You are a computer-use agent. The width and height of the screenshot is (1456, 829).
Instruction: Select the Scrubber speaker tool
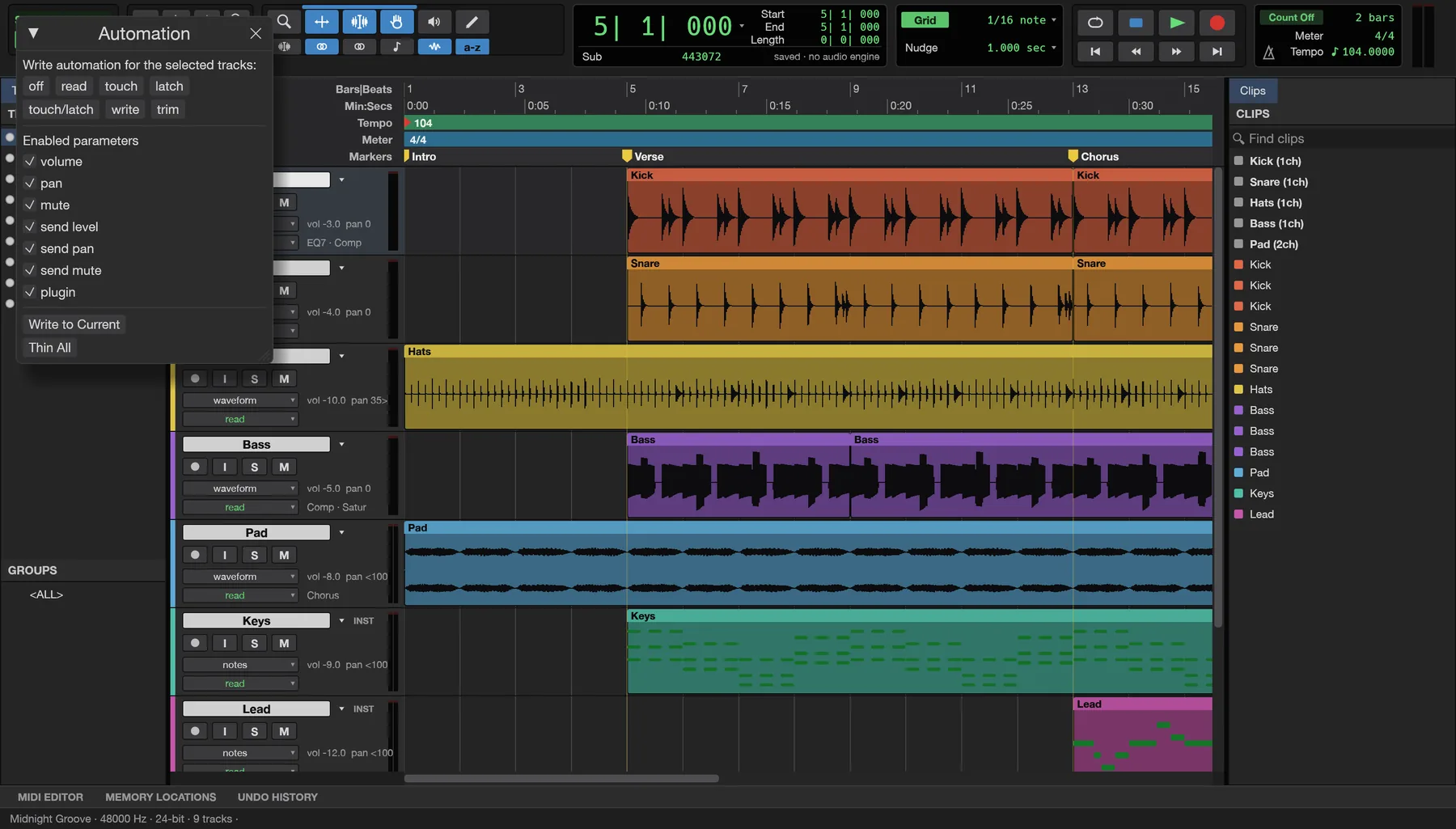pos(434,22)
